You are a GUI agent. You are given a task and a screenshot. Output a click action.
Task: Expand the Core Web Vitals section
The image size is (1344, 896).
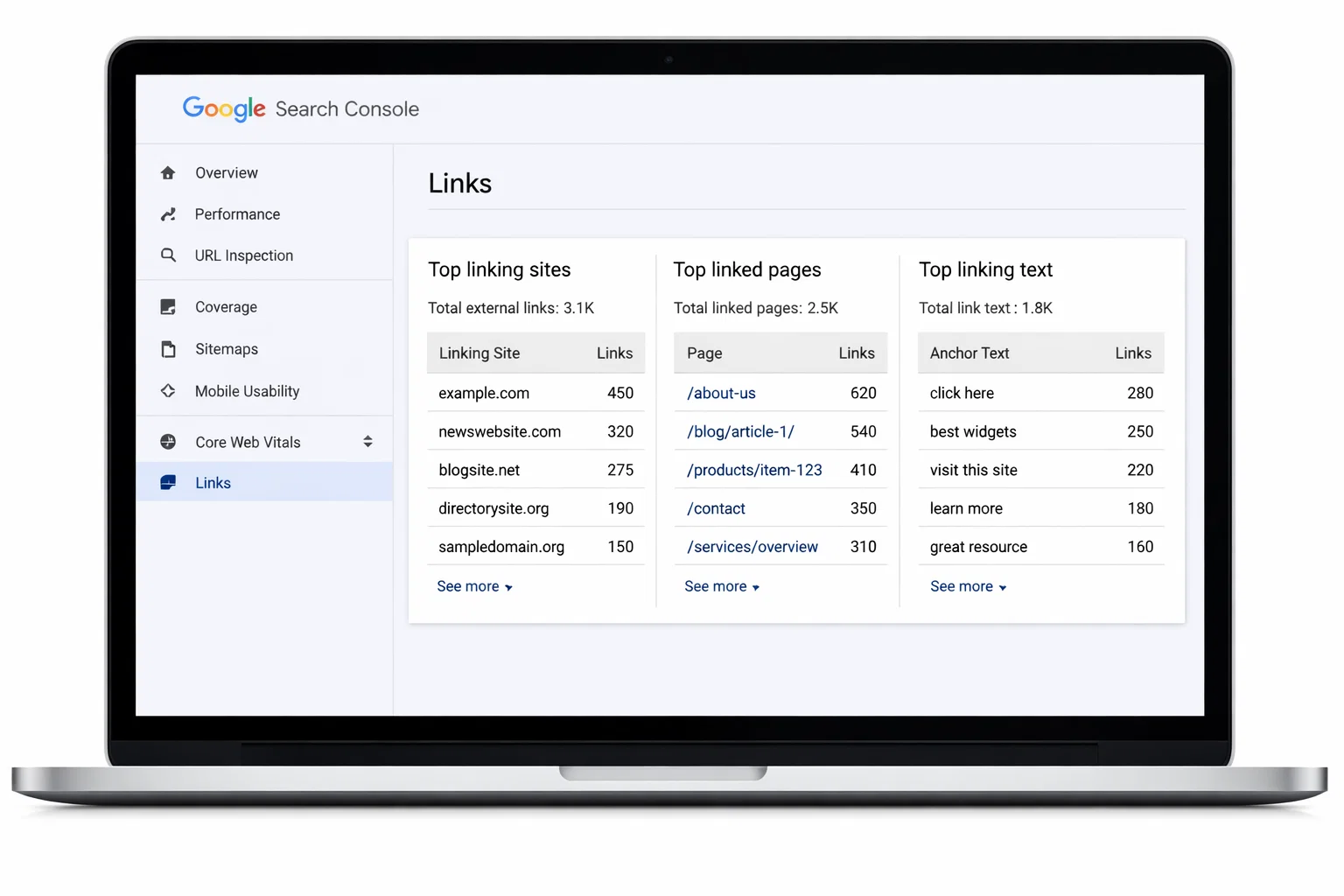coord(367,441)
